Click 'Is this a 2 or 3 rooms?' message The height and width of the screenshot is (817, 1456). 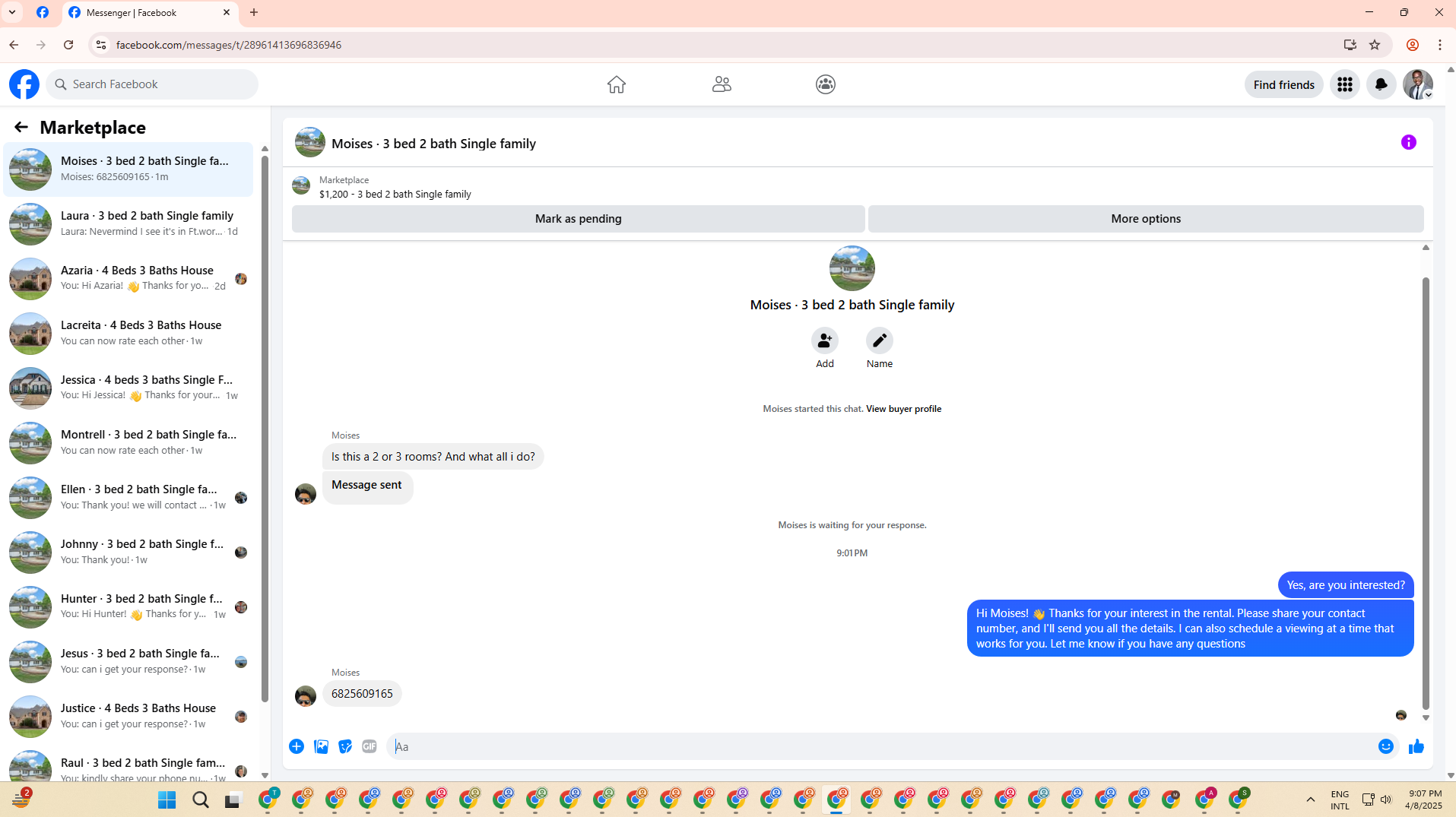[433, 457]
